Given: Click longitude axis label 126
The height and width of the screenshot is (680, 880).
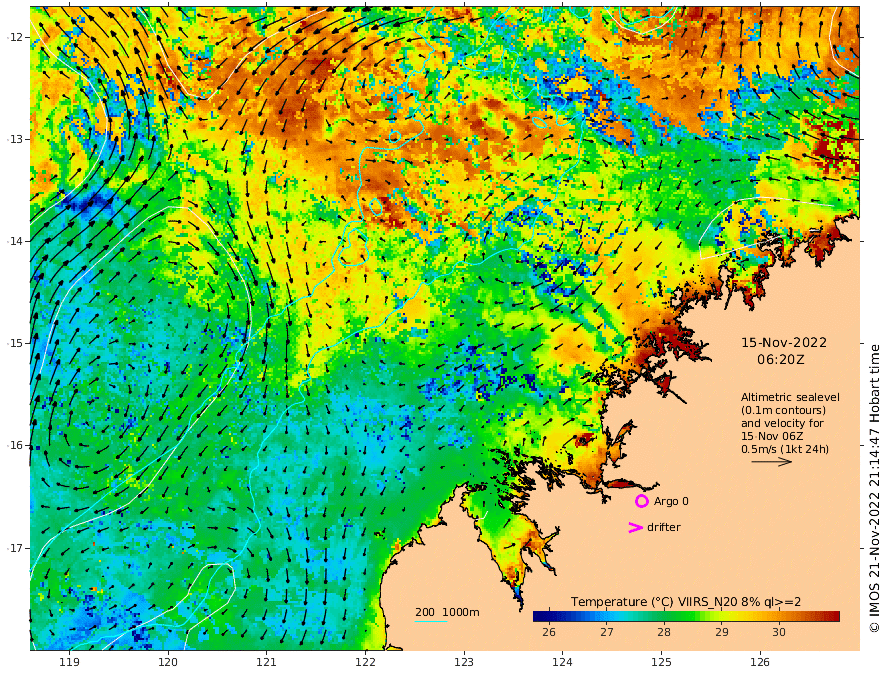Looking at the screenshot, I should [x=760, y=662].
